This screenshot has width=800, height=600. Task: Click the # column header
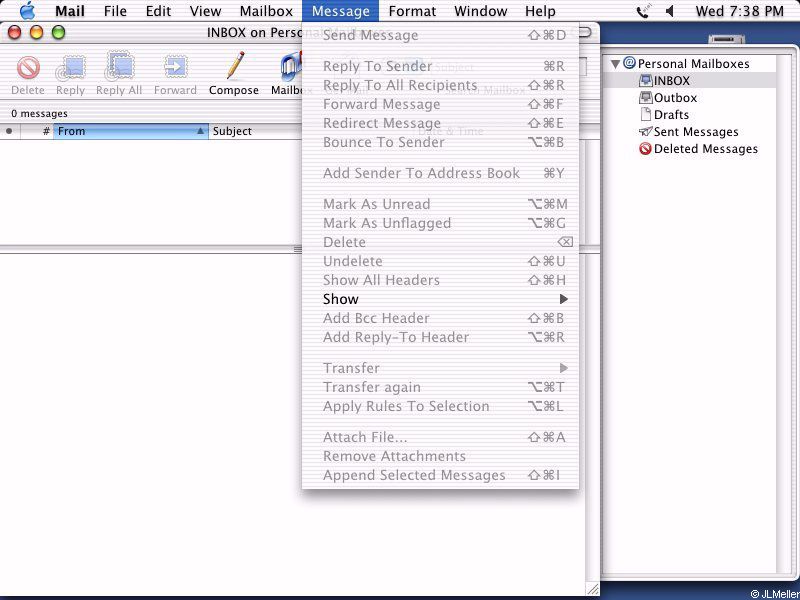37,131
